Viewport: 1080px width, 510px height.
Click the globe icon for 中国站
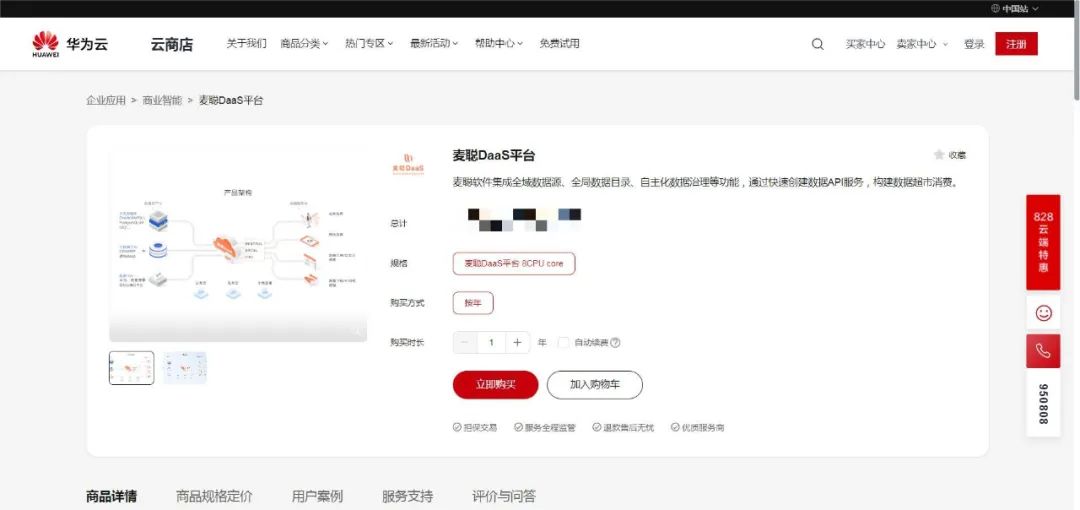(995, 8)
